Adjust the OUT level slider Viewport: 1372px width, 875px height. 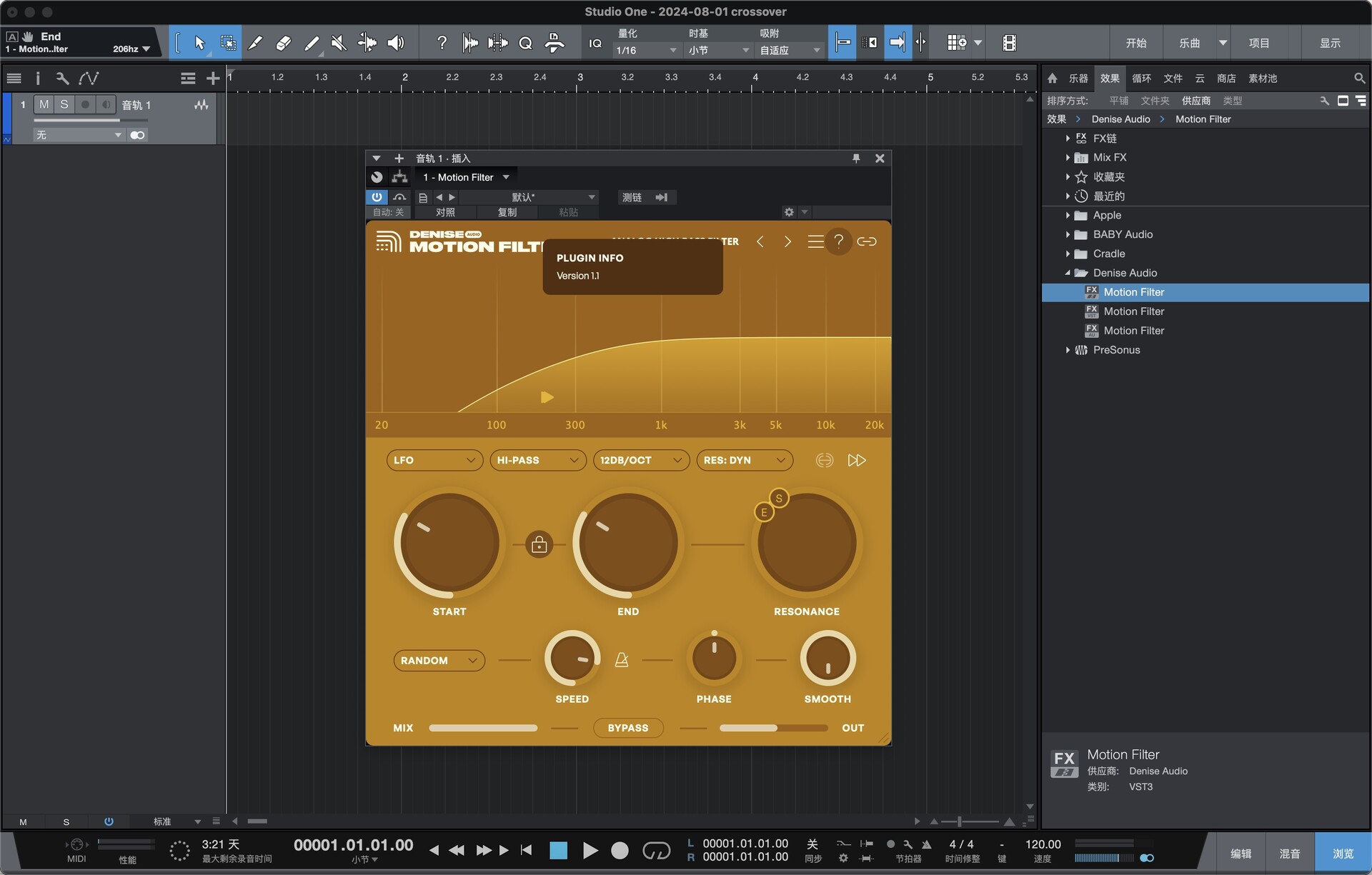click(x=773, y=728)
